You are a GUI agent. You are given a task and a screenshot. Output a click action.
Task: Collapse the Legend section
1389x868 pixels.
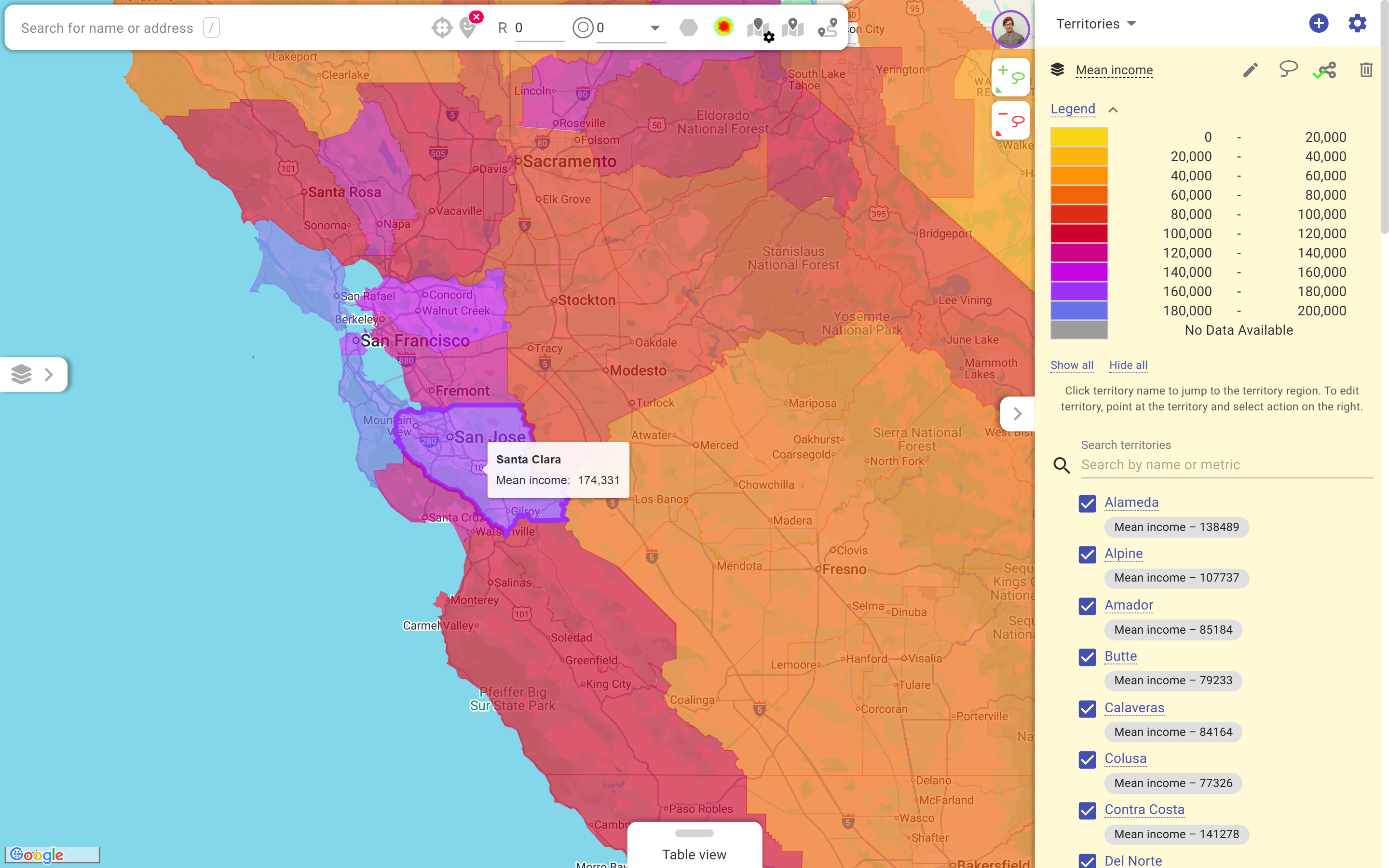coord(1113,109)
